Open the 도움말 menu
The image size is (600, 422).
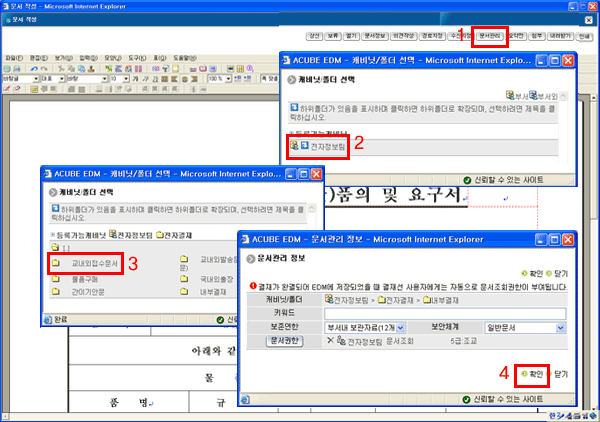click(185, 58)
